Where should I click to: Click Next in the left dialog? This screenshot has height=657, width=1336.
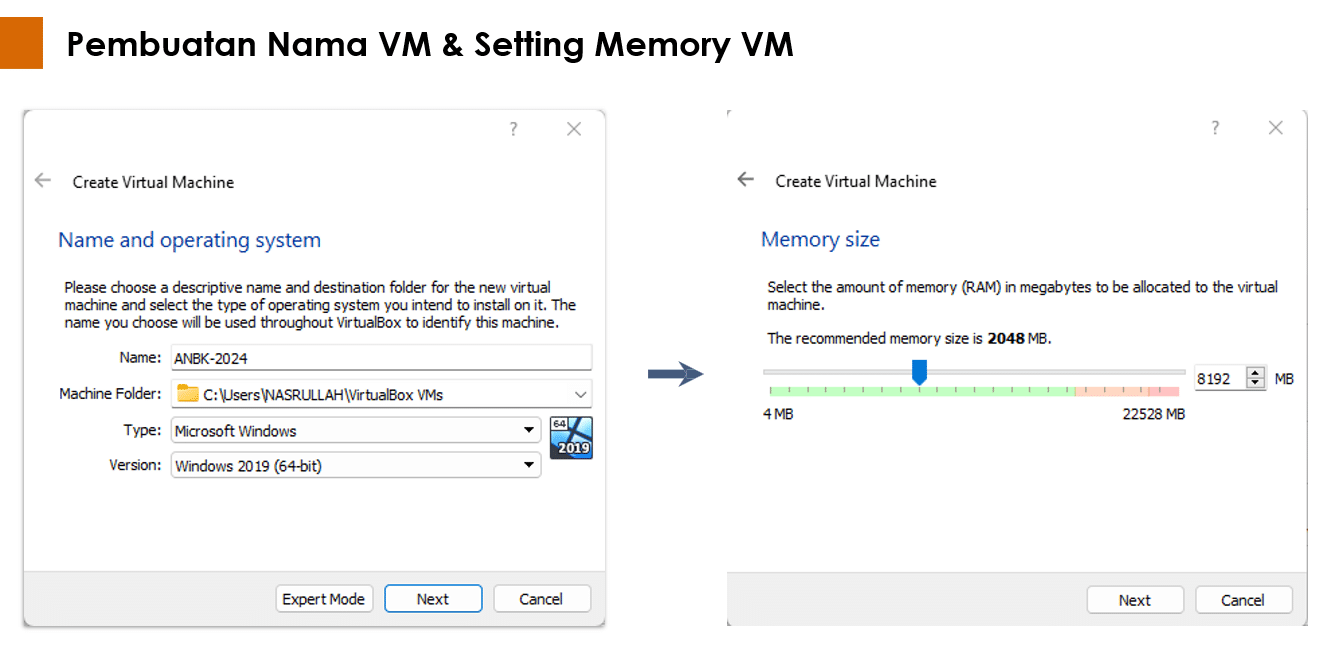click(433, 599)
